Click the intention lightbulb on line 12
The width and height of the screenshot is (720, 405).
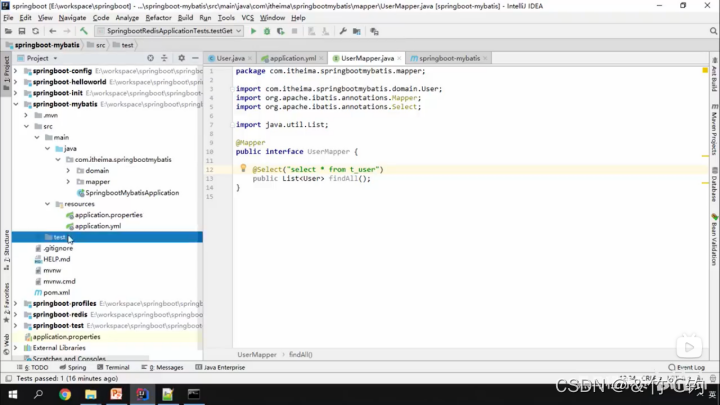click(243, 169)
